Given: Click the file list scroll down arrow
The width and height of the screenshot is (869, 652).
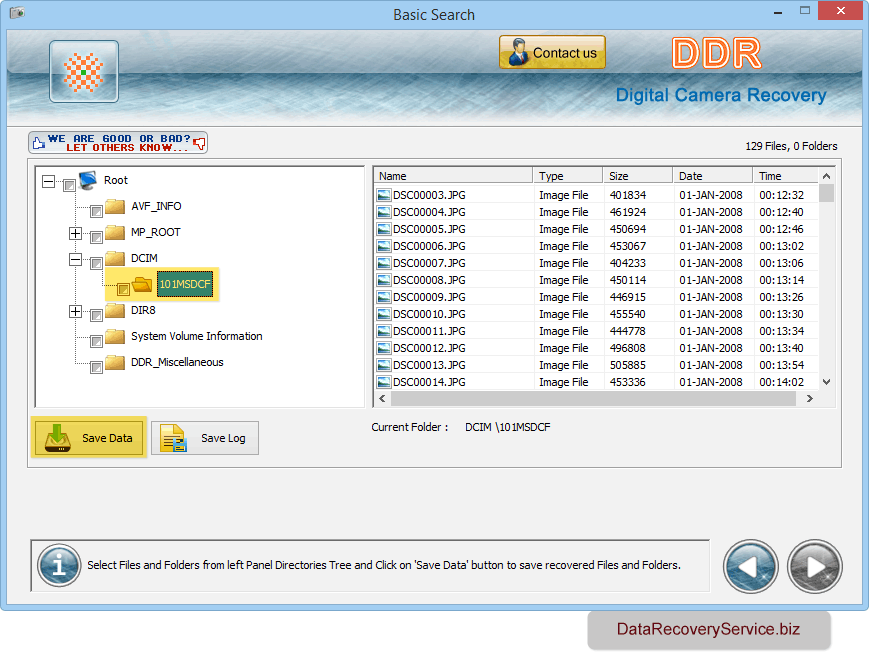Looking at the screenshot, I should [826, 382].
